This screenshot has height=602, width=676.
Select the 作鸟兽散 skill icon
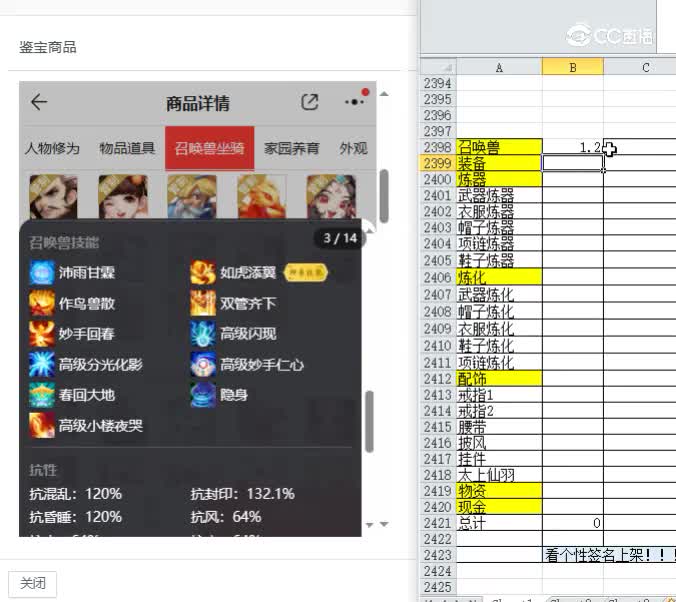coord(42,303)
